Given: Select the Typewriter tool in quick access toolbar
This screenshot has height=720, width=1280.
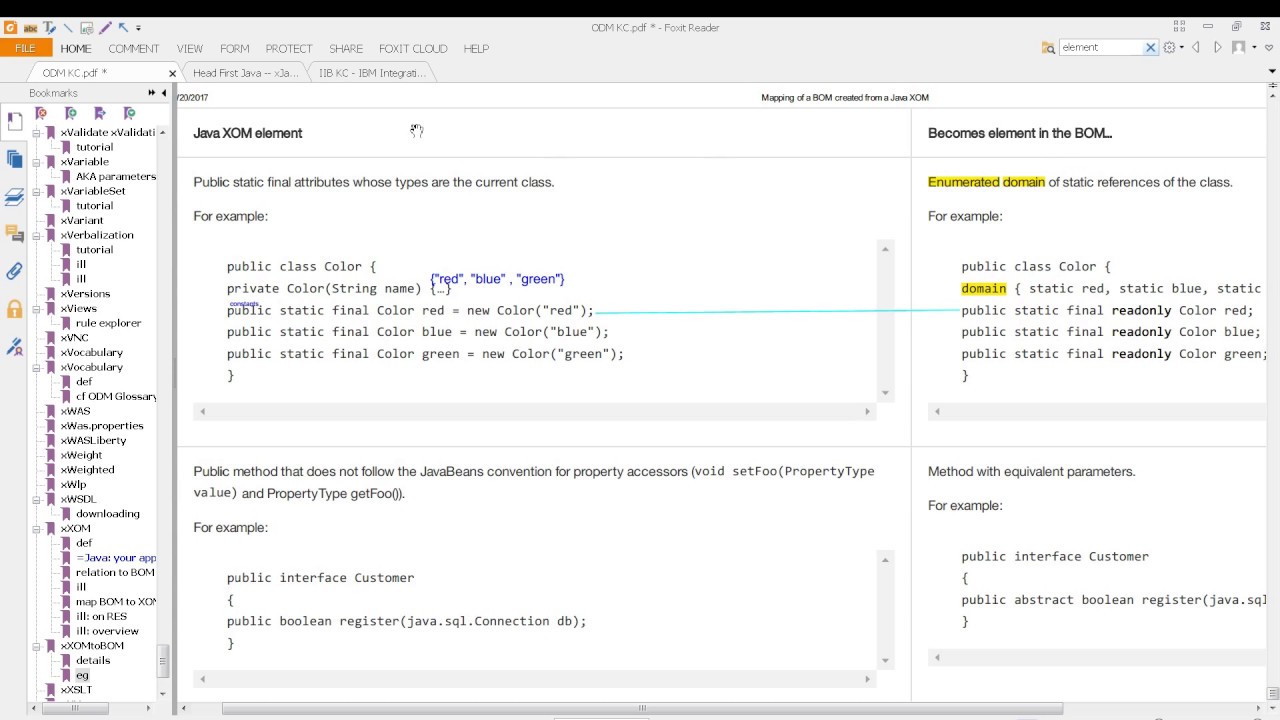Looking at the screenshot, I should pyautogui.click(x=49, y=28).
